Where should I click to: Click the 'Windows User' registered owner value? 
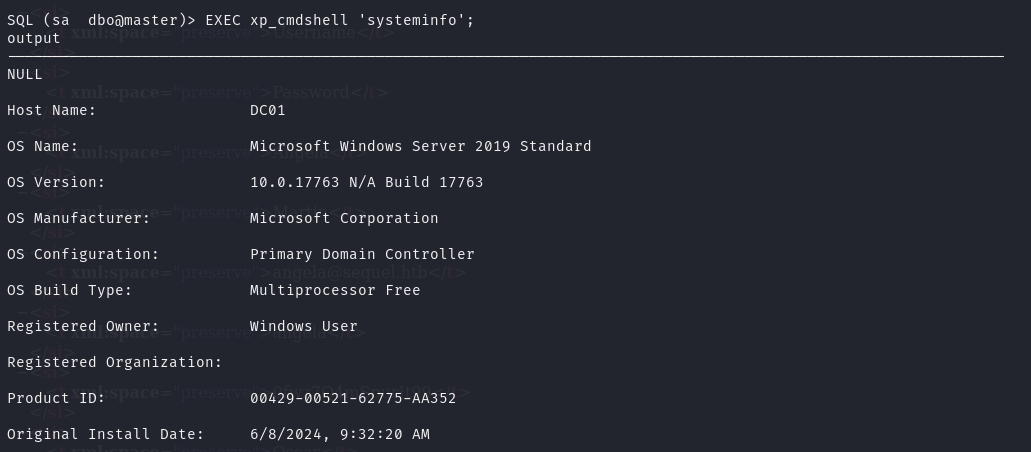[303, 326]
